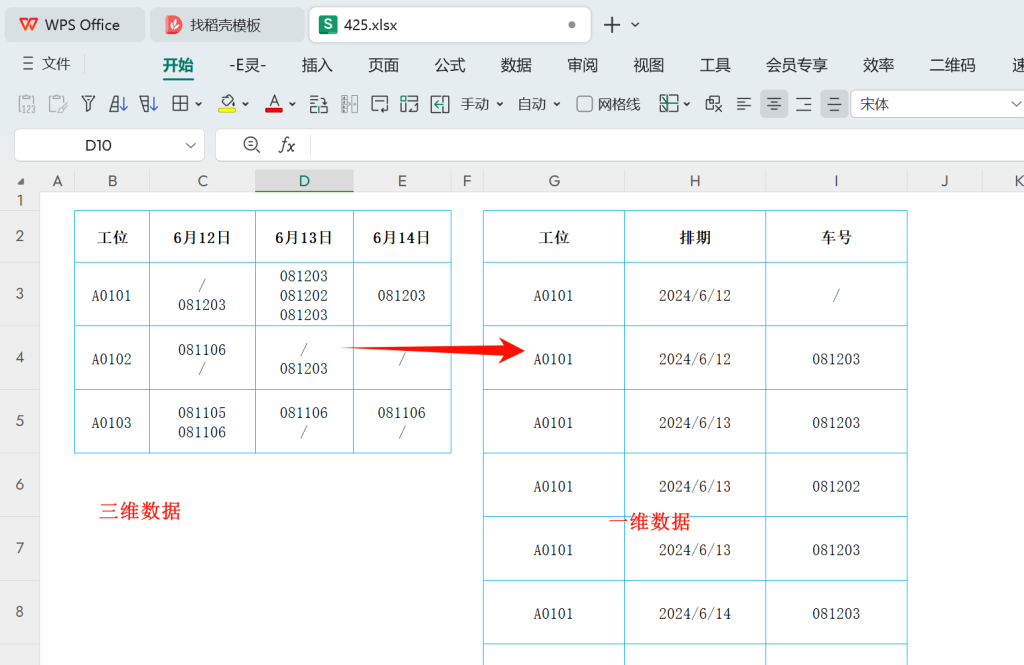Open the 手动 dropdown
The image size is (1024, 665).
coord(482,104)
